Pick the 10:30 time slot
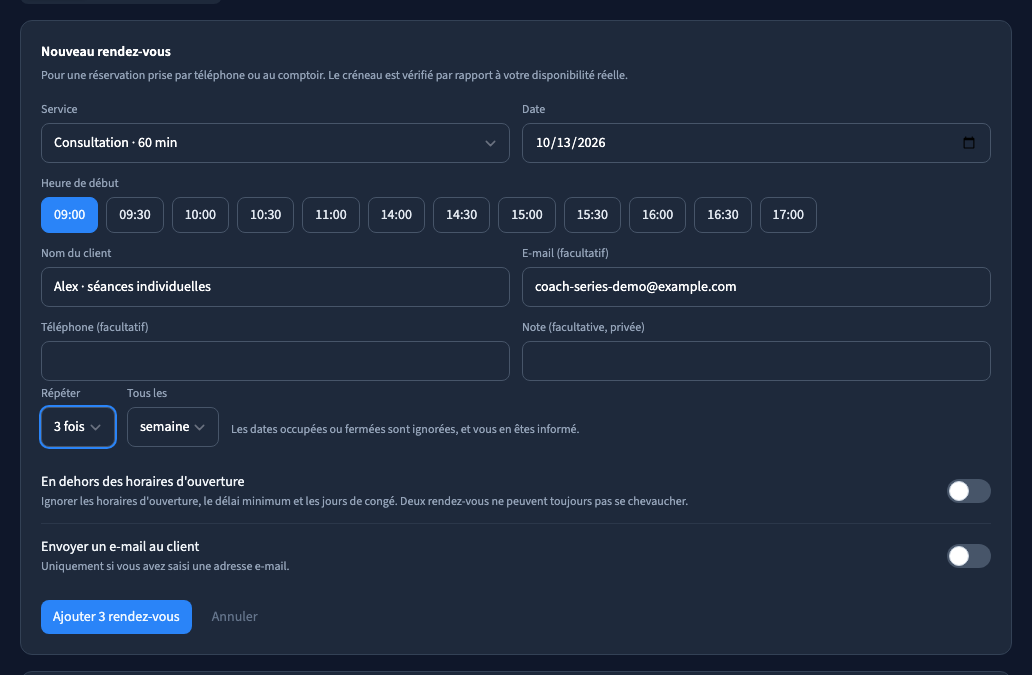Screen dimensions: 1032x675 click(x=265, y=215)
